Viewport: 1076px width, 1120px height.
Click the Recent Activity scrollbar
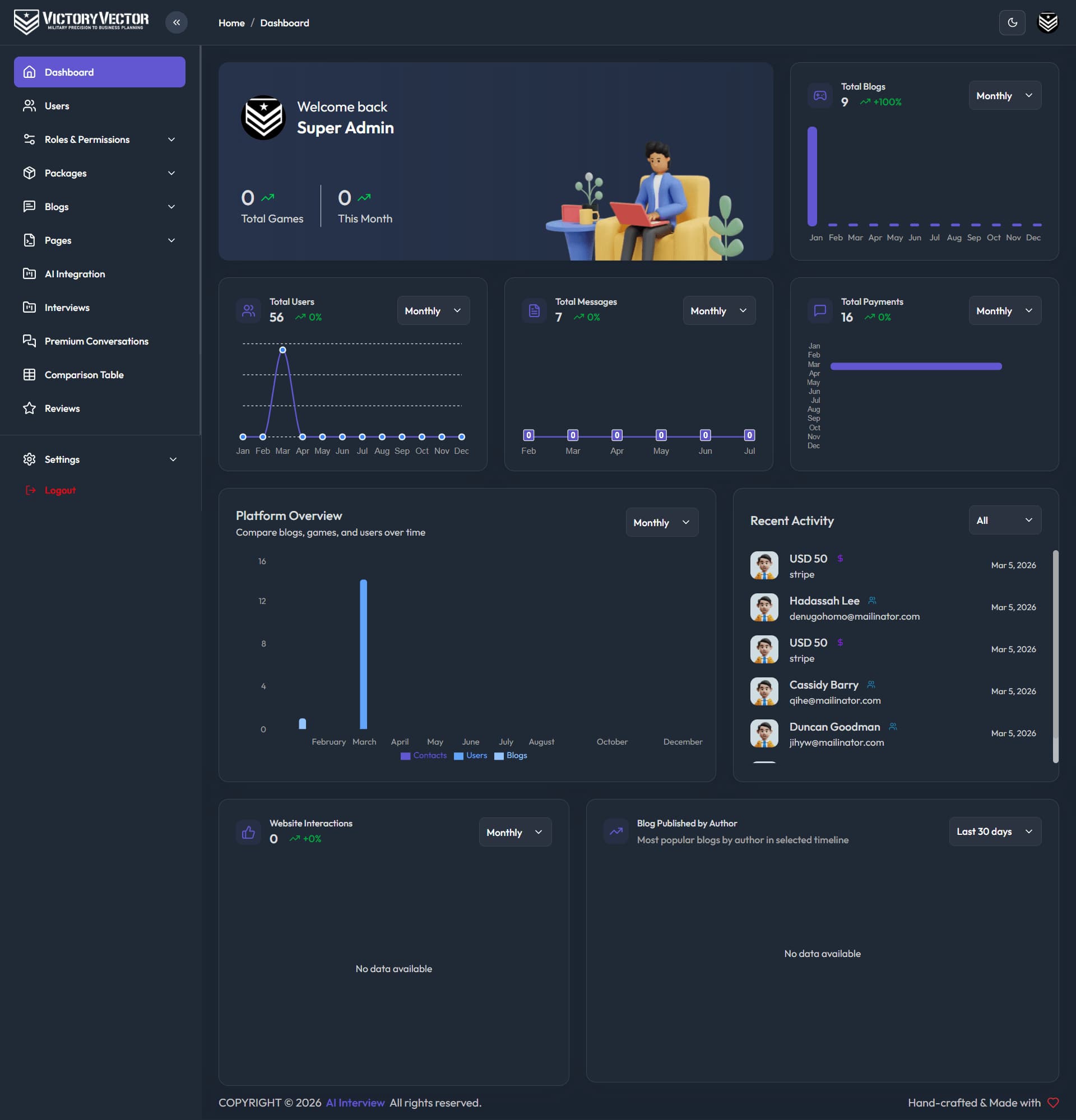[1055, 656]
